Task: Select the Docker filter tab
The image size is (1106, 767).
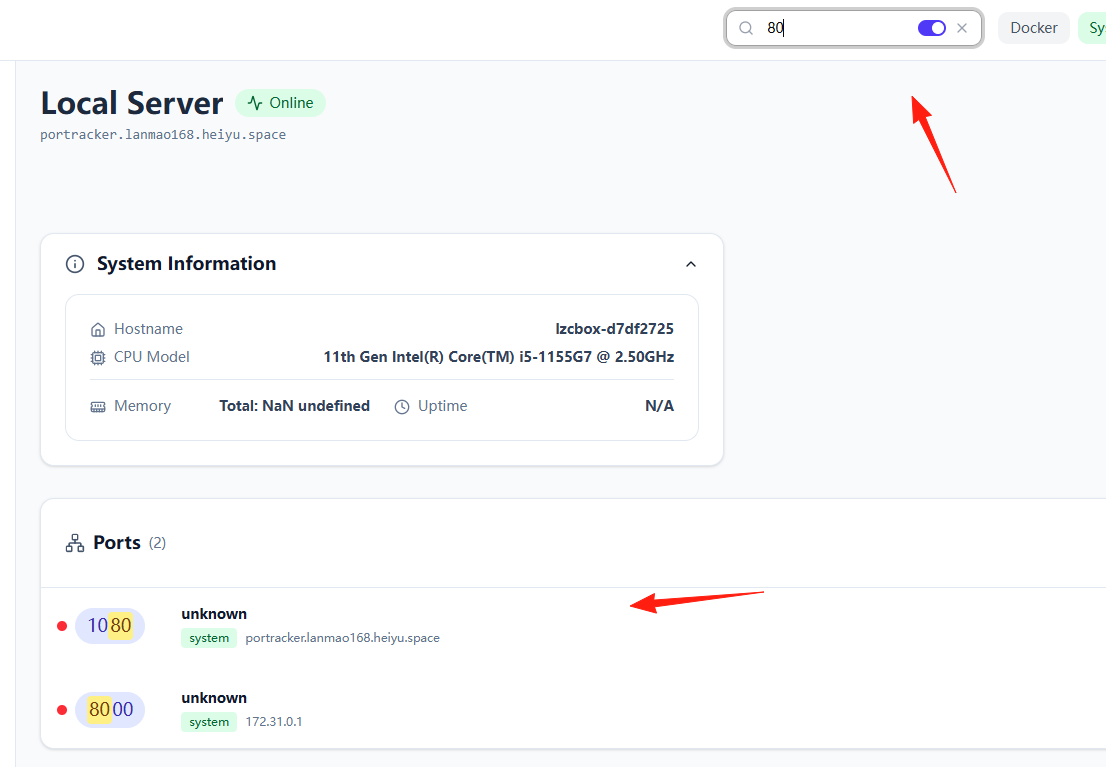Action: click(x=1033, y=28)
